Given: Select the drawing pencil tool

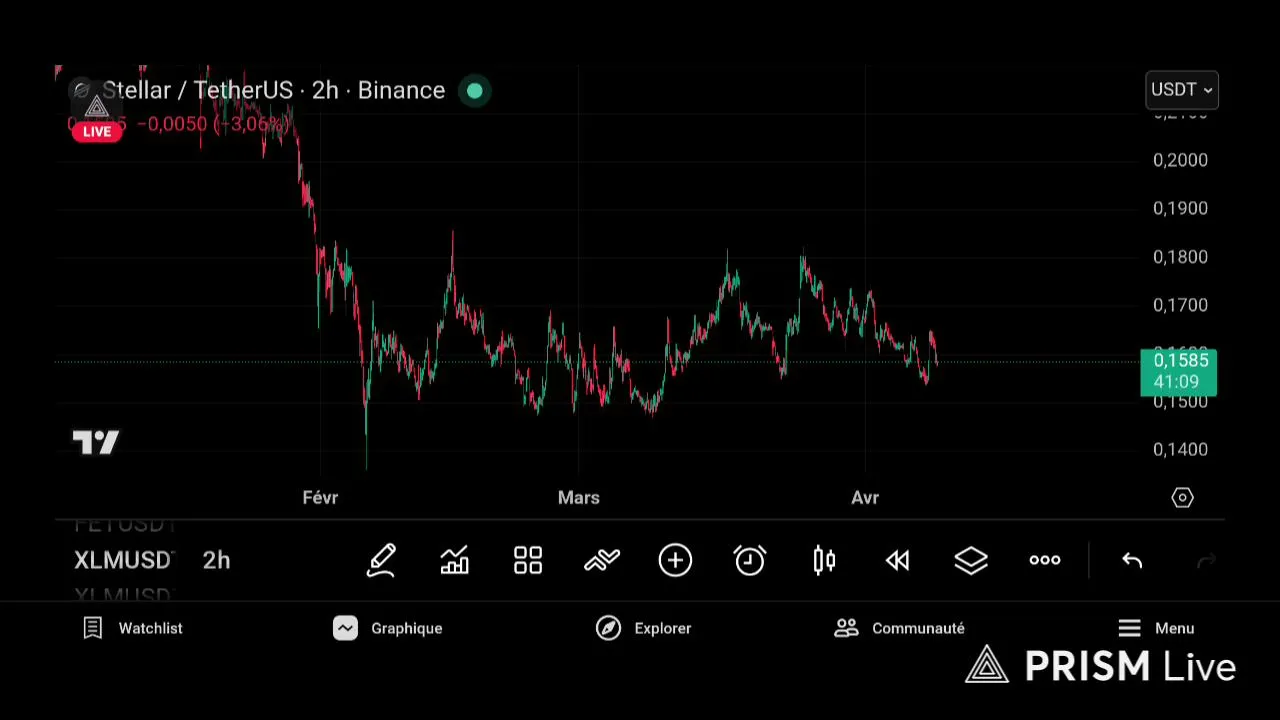Looking at the screenshot, I should coord(381,560).
